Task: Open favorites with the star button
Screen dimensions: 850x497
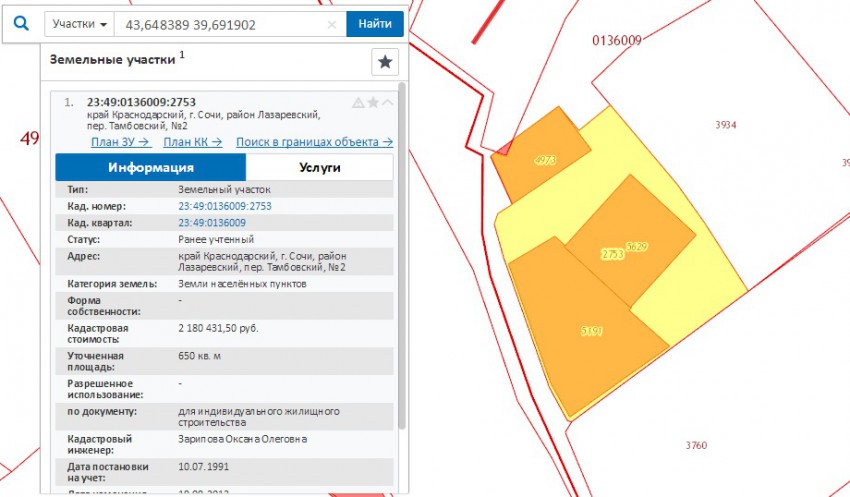Action: [x=385, y=62]
